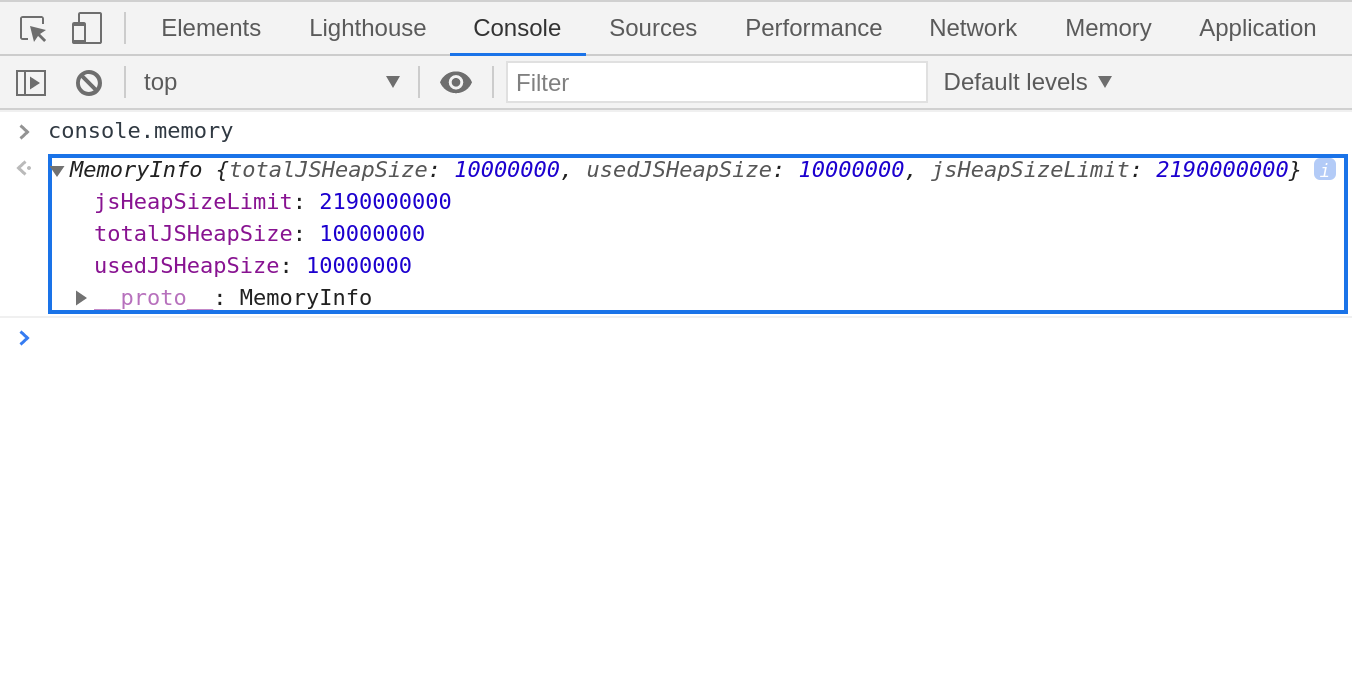Click the Show console sidebar icon

point(30,82)
